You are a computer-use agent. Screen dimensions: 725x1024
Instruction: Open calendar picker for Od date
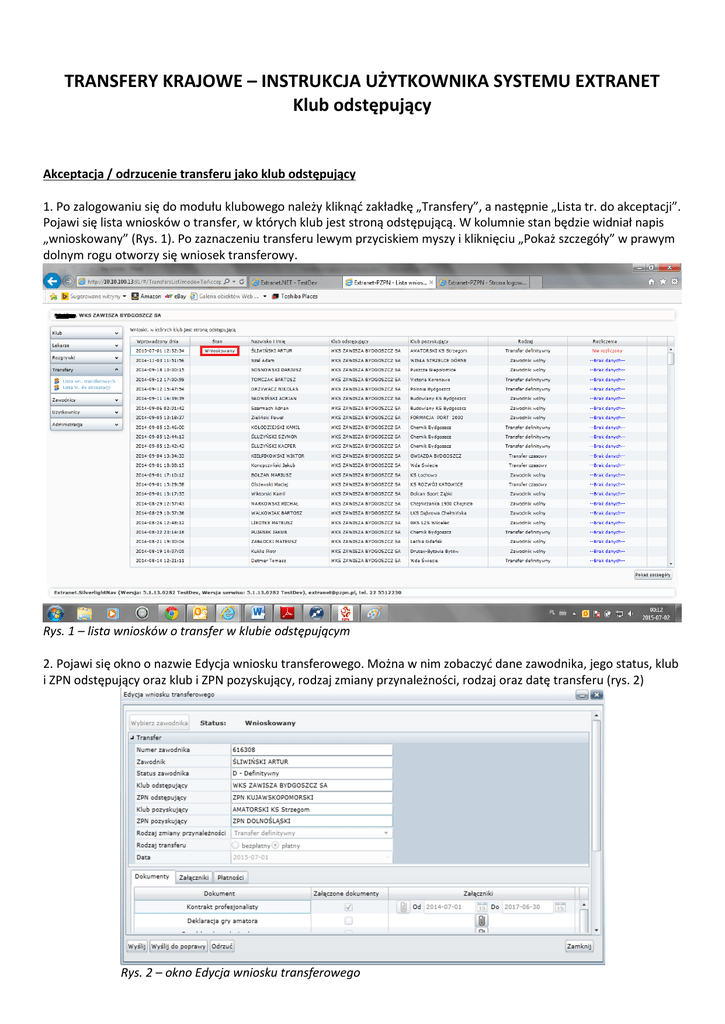[481, 907]
